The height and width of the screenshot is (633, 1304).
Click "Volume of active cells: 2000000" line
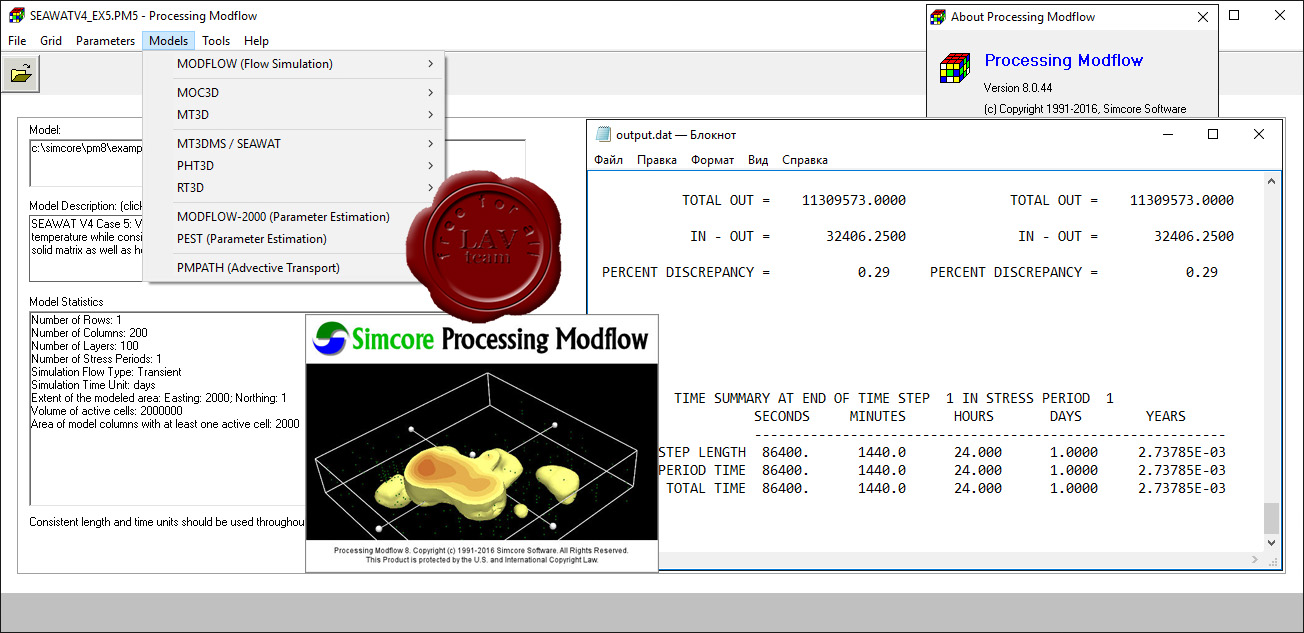tap(107, 411)
